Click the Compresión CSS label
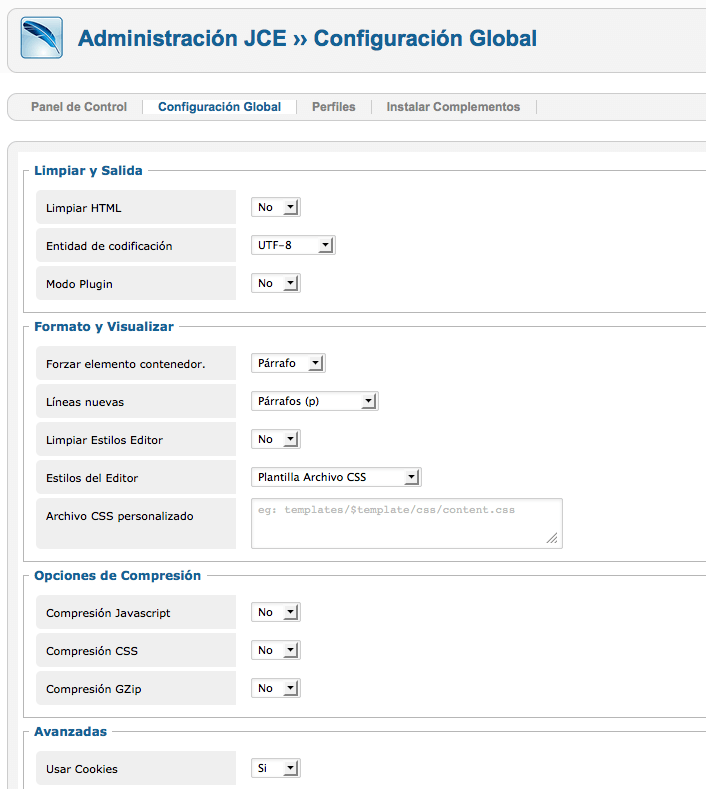This screenshot has height=789, width=706. (92, 651)
